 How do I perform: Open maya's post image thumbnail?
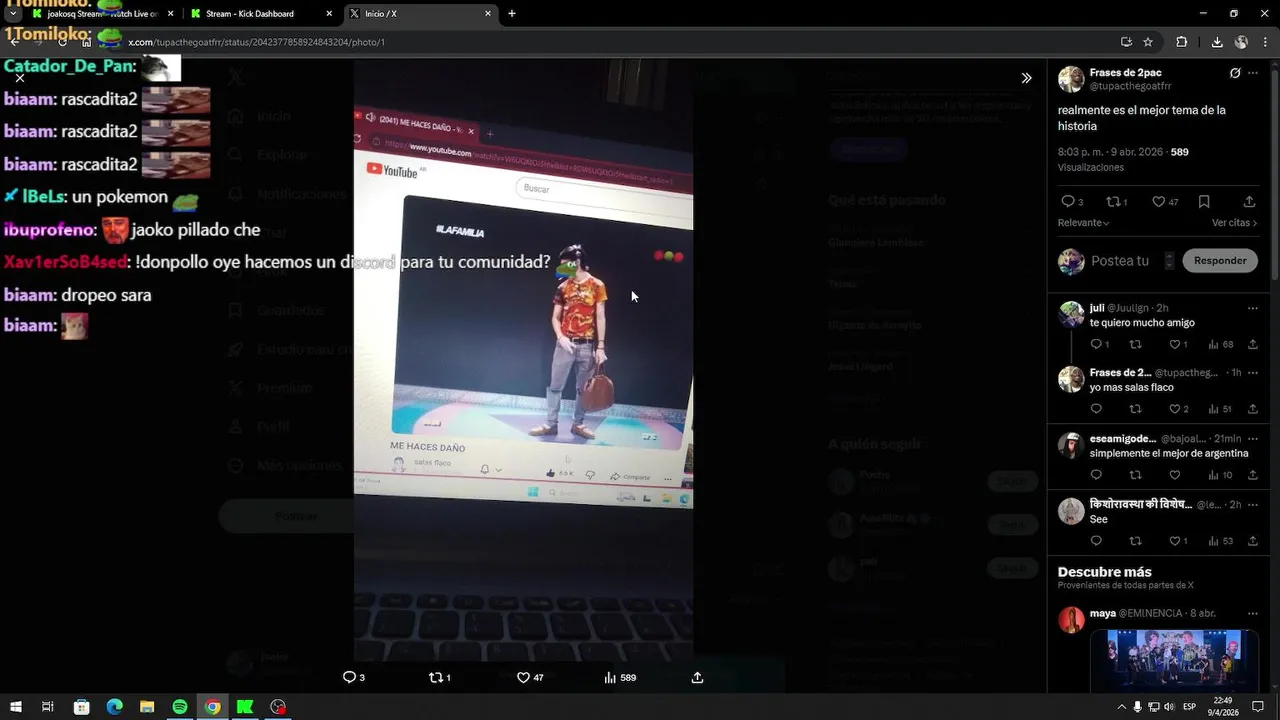(1173, 660)
